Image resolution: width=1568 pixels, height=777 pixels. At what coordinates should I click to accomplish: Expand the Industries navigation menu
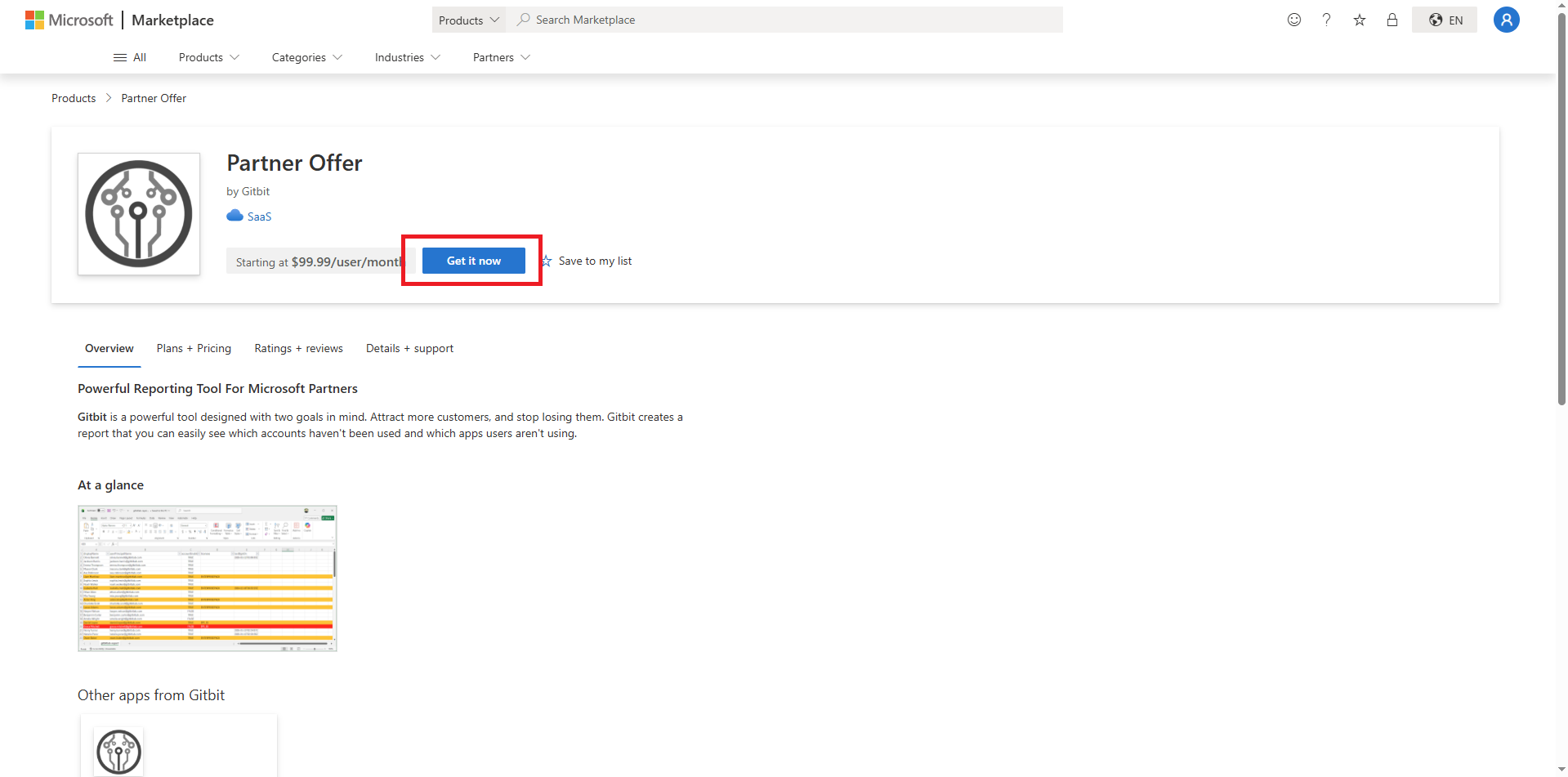[x=408, y=57]
